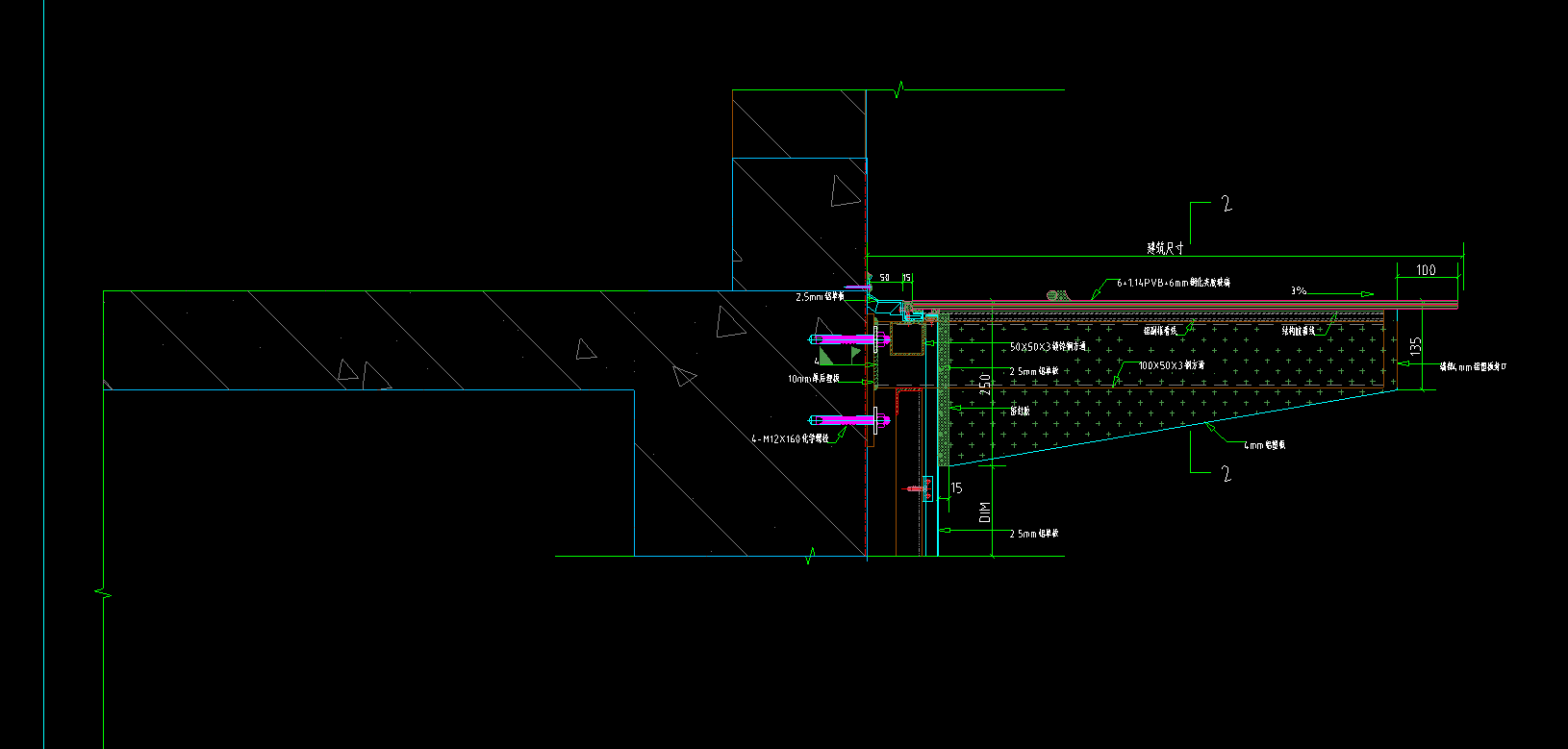
Task: Select the DIM dimension text
Action: point(985,512)
